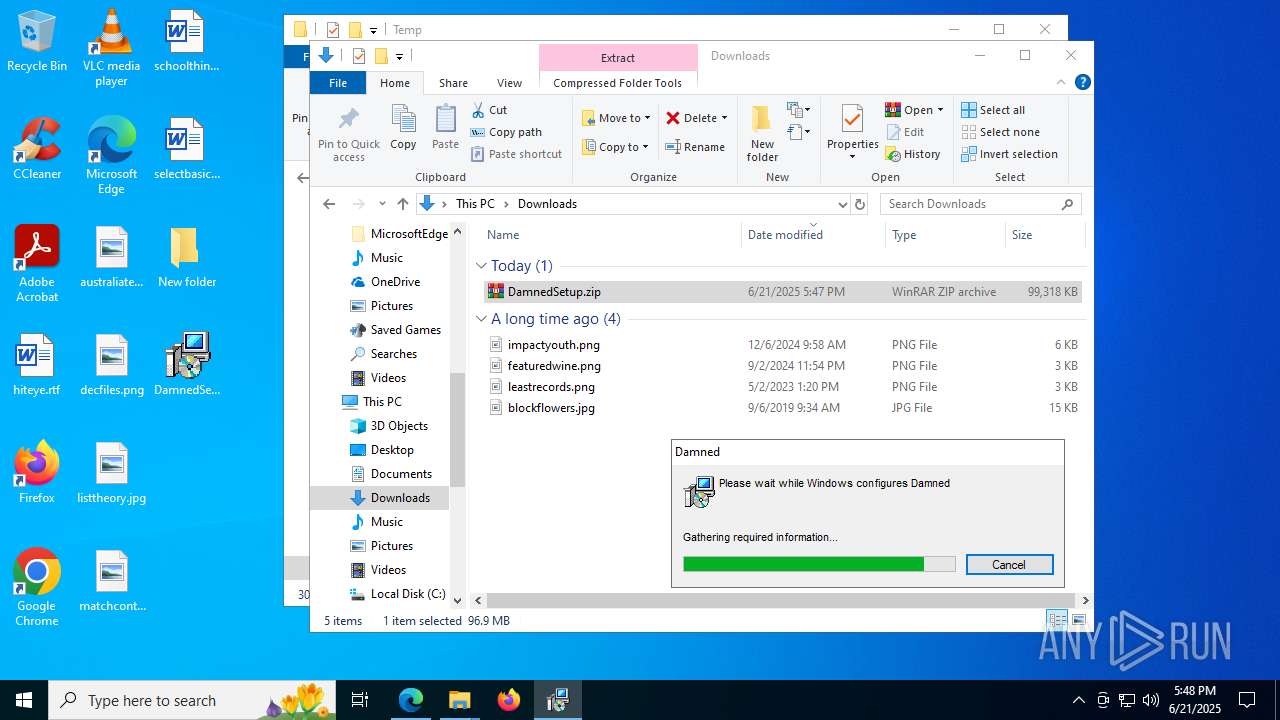Image resolution: width=1280 pixels, height=720 pixels.
Task: Click This PC in breadcrumb path
Action: pyautogui.click(x=475, y=204)
